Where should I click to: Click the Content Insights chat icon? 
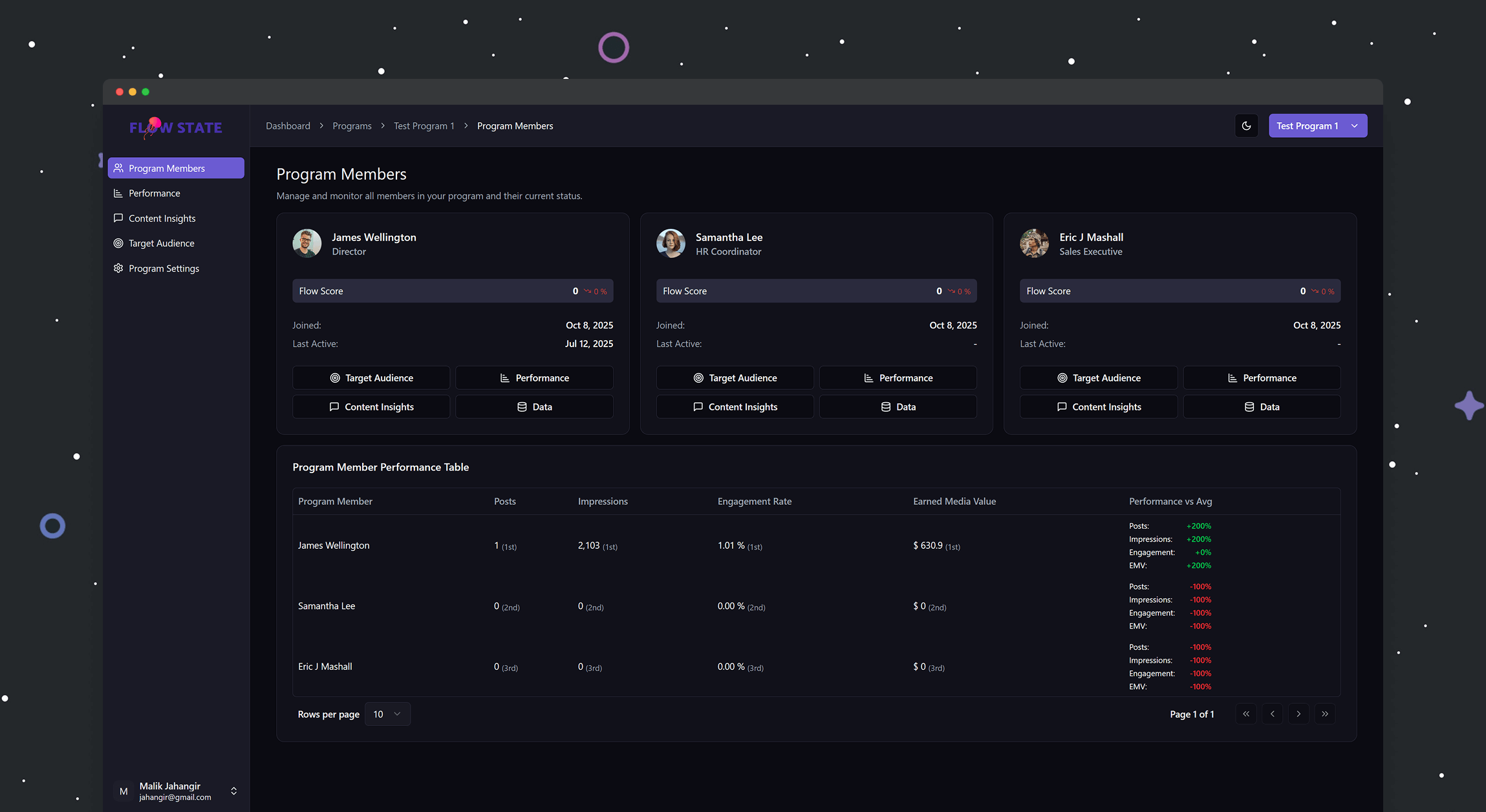click(118, 218)
